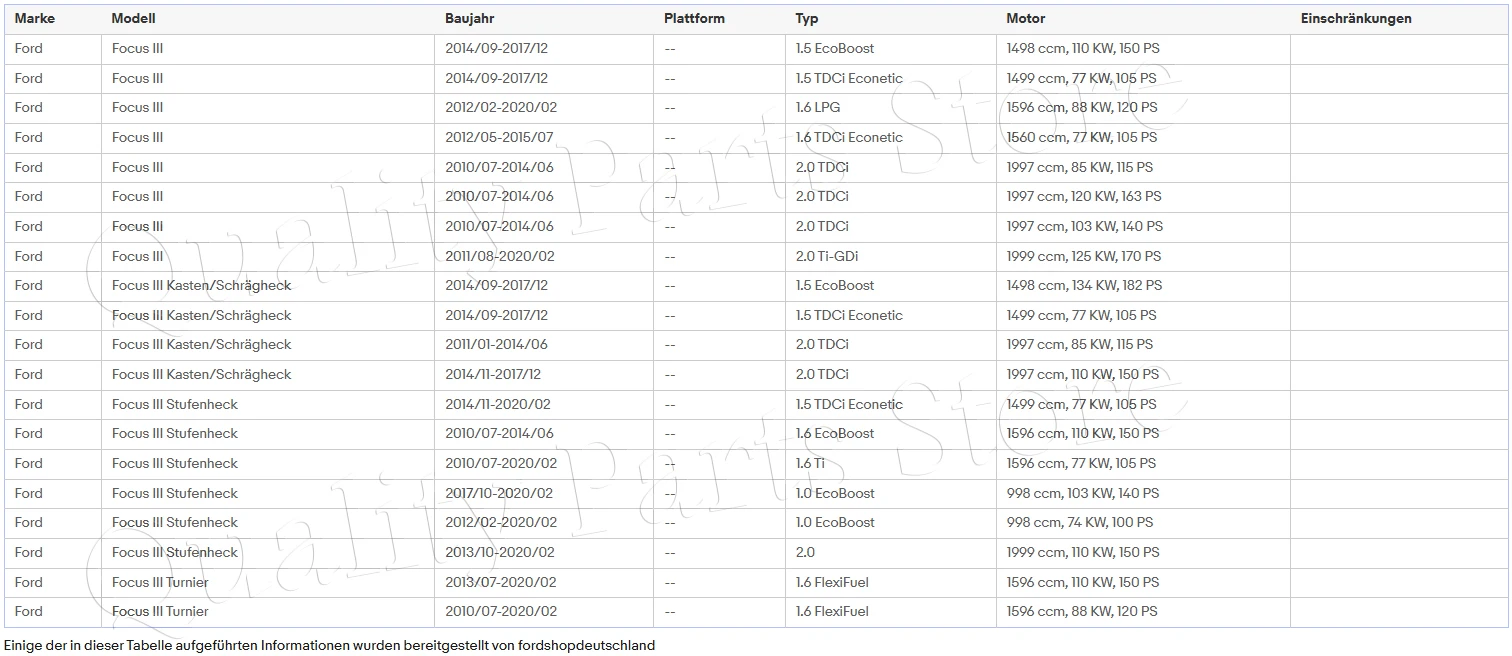Click the 1498 ccm, 134 KW, 182 PS cell
Viewport: 1512px width, 656px height.
coord(1143,286)
